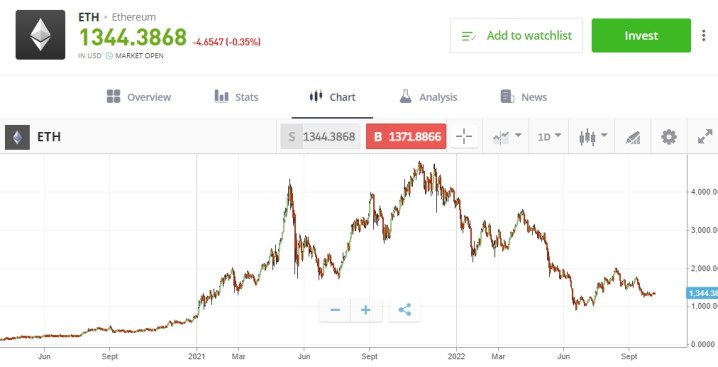The width and height of the screenshot is (718, 367).
Task: Click the Ethereum logo thumbnail
Action: [x=40, y=35]
